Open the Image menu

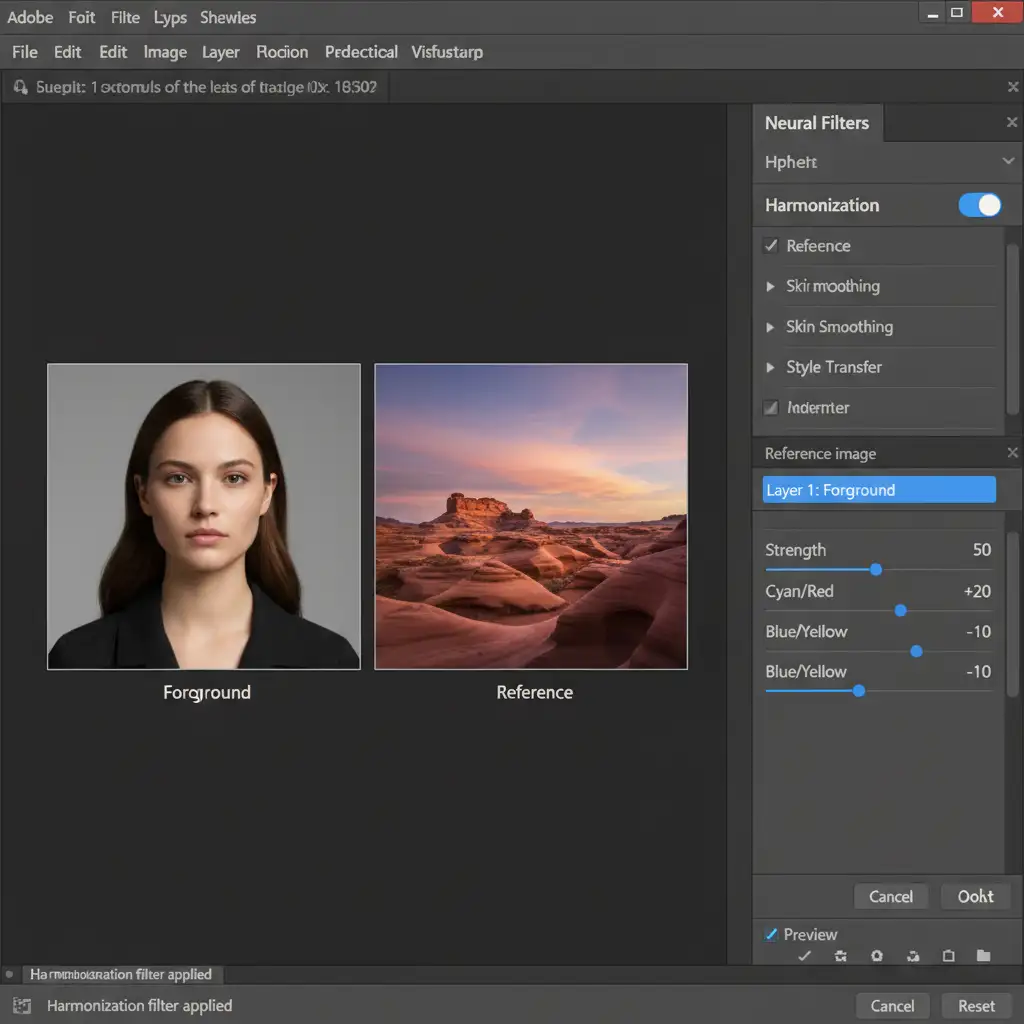[x=165, y=52]
